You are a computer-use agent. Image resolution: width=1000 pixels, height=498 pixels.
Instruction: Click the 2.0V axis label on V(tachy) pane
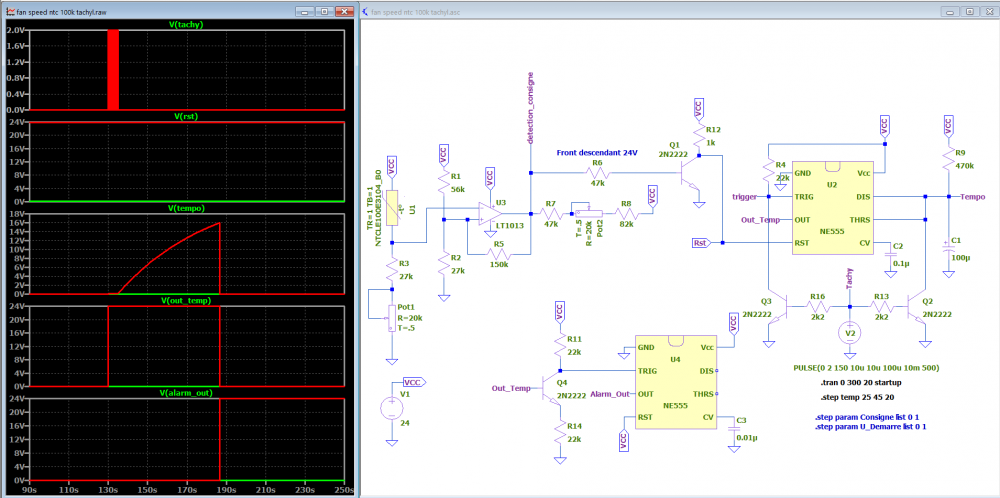(17, 31)
